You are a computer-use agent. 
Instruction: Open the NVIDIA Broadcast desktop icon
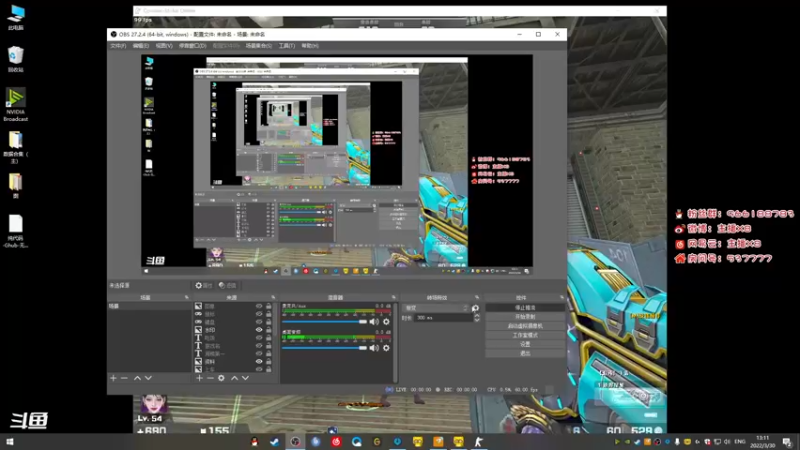point(15,105)
